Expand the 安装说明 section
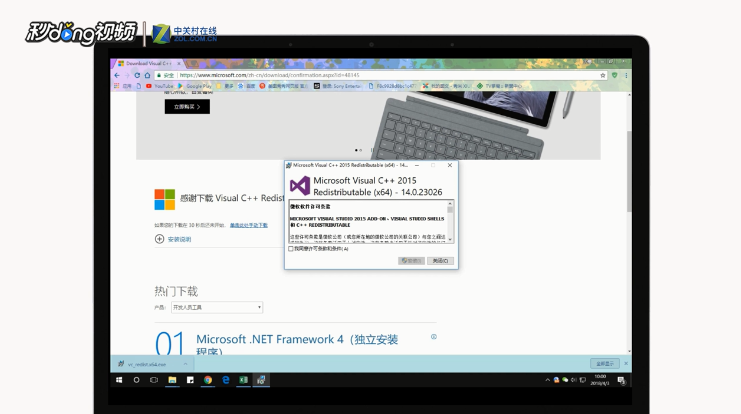The image size is (741, 414). point(173,239)
